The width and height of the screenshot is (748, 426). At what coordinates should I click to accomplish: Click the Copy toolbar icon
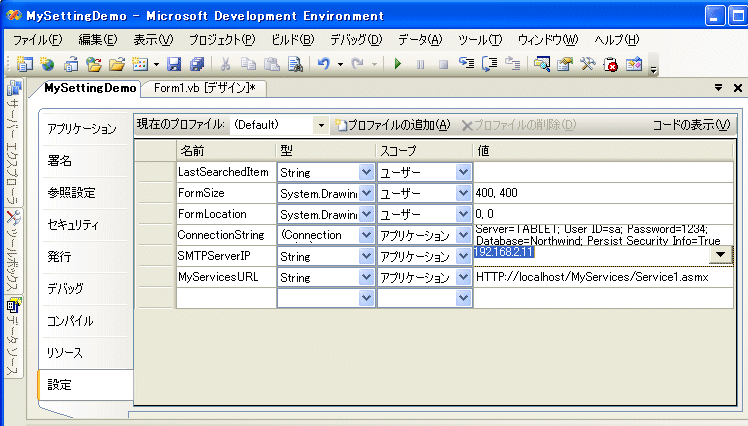point(248,64)
